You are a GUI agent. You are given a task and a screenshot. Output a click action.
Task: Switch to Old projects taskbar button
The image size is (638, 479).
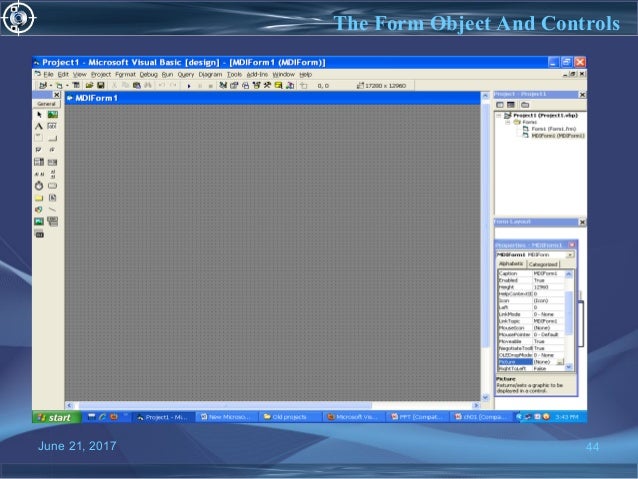[288, 417]
